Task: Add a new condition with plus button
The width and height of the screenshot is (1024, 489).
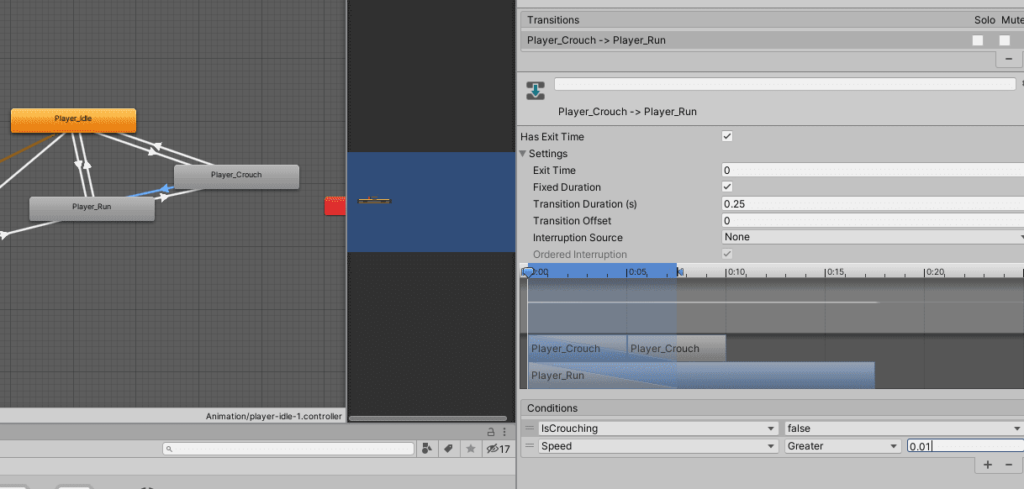Action: coord(987,465)
